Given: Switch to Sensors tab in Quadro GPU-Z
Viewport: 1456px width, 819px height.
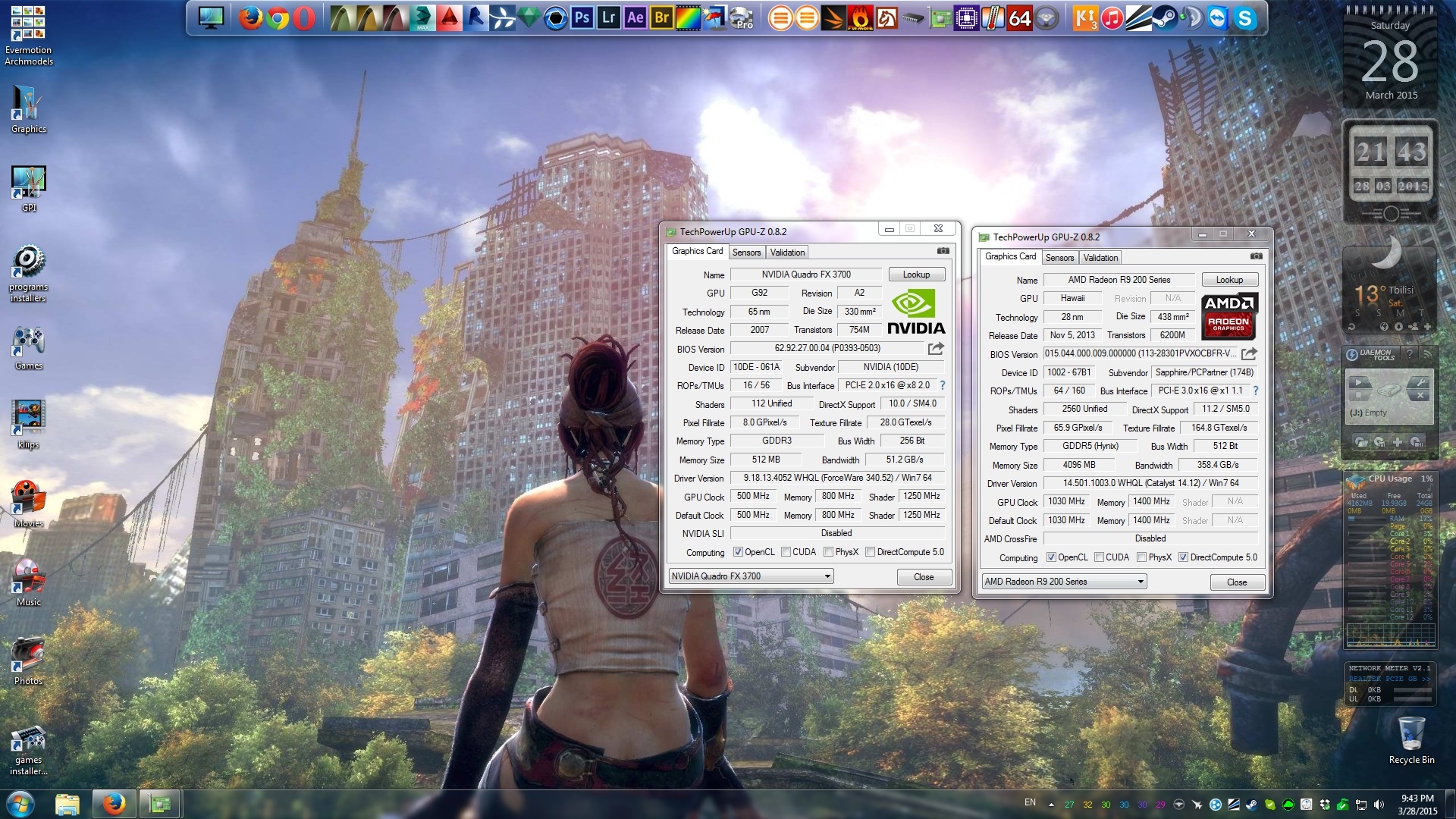Looking at the screenshot, I should coord(746,253).
